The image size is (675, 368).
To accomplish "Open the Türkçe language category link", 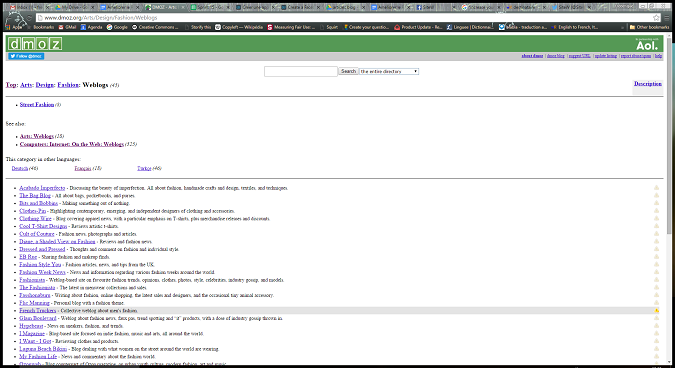I will [x=144, y=168].
